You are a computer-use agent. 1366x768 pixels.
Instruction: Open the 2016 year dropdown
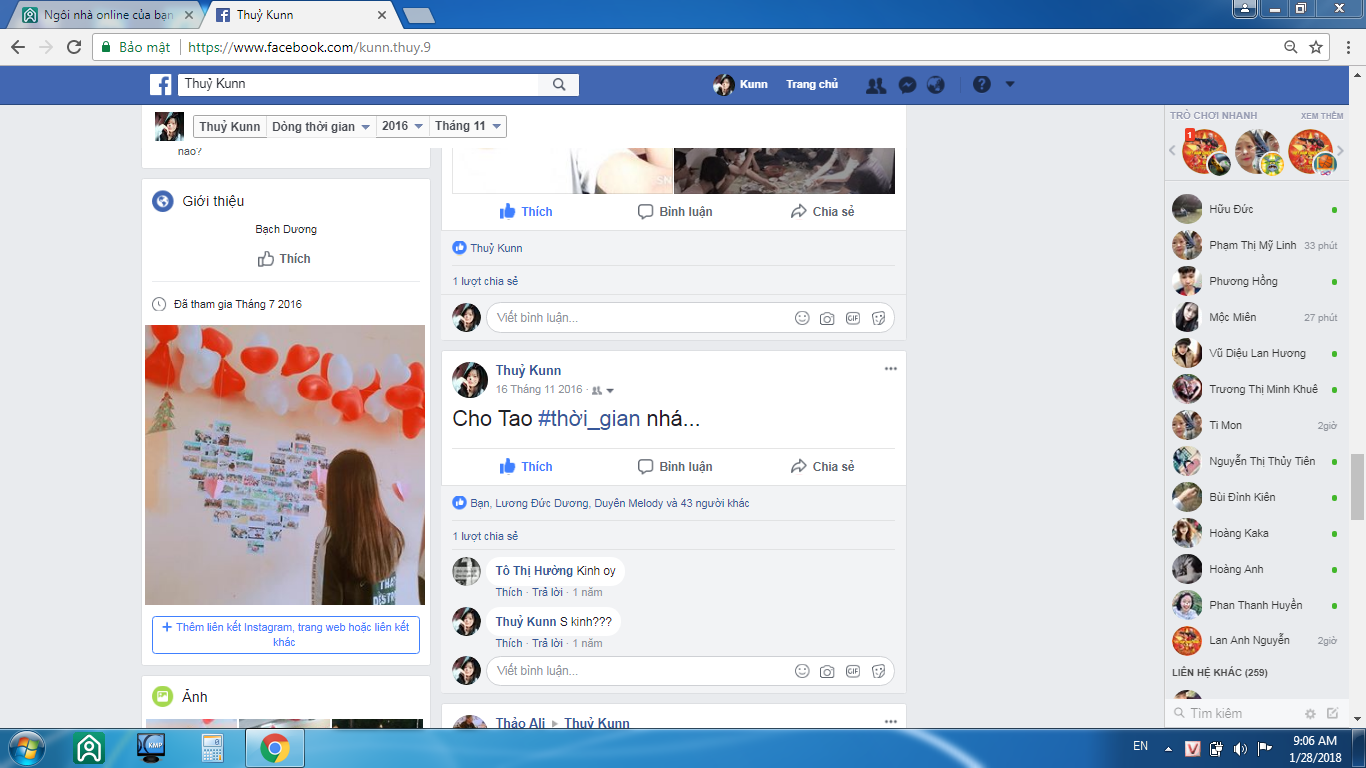pyautogui.click(x=403, y=126)
